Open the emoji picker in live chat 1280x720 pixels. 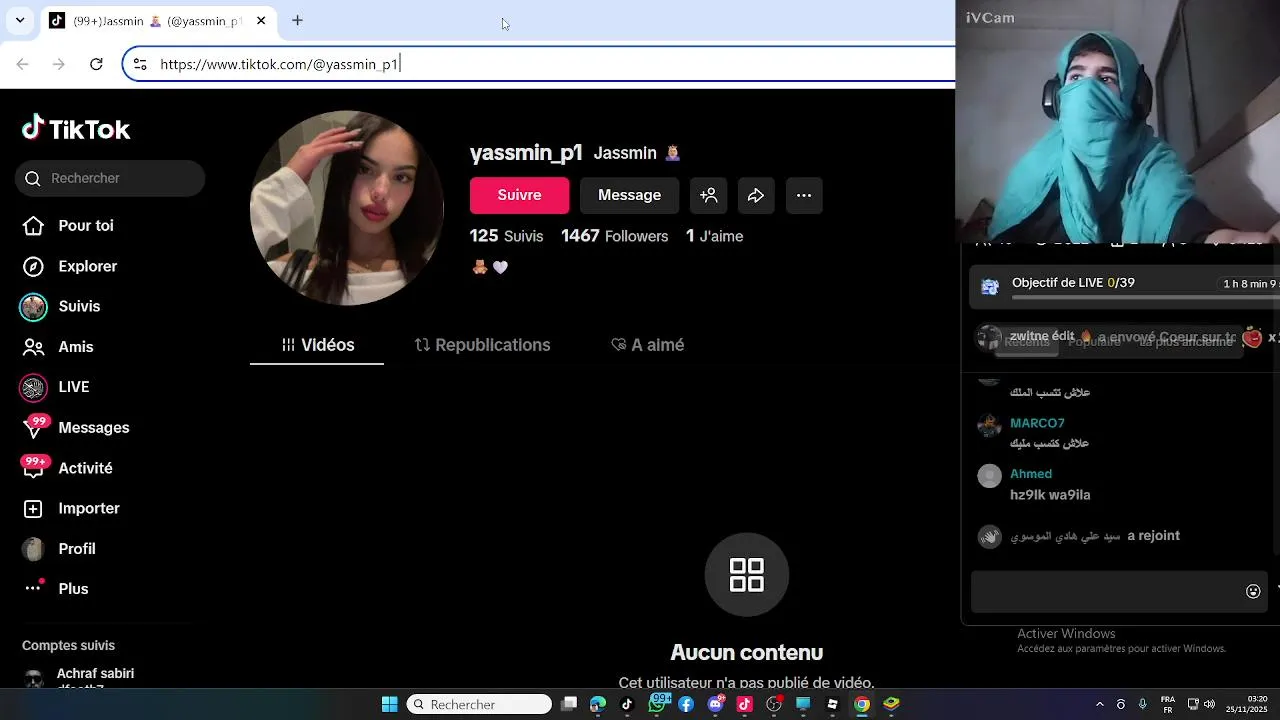coord(1253,592)
